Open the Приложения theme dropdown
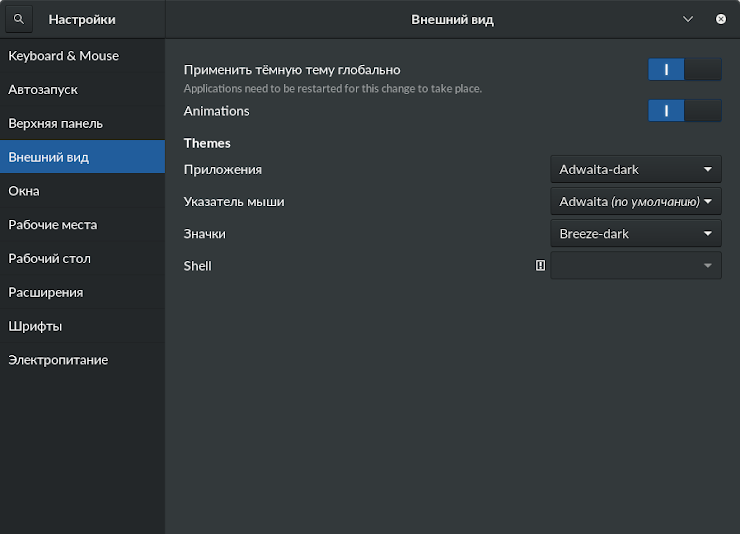The image size is (740, 534). coord(636,170)
